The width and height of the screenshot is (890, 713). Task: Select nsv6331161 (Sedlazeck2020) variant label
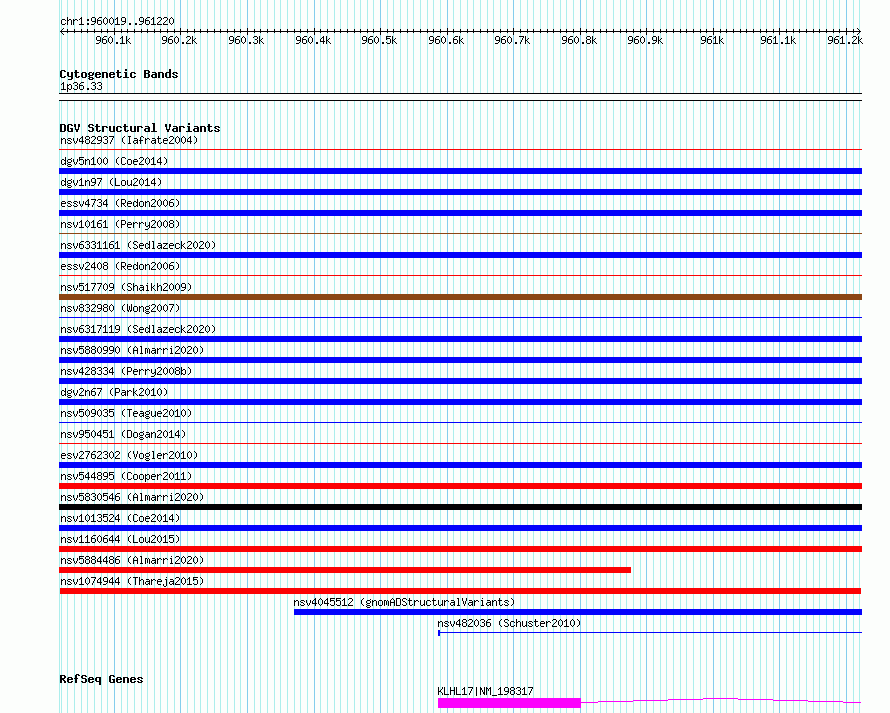(x=138, y=245)
